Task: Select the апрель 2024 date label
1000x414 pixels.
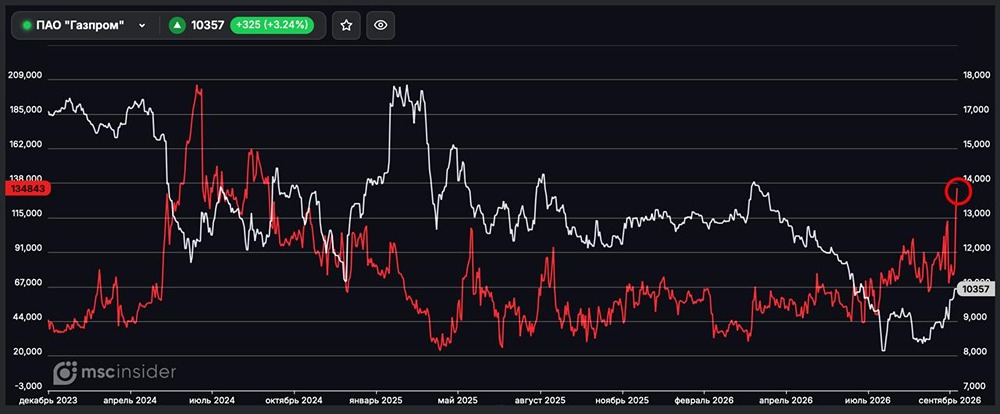Action: [130, 401]
